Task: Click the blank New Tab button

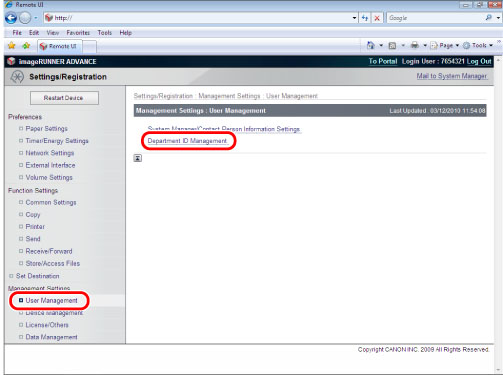Action: (x=90, y=47)
